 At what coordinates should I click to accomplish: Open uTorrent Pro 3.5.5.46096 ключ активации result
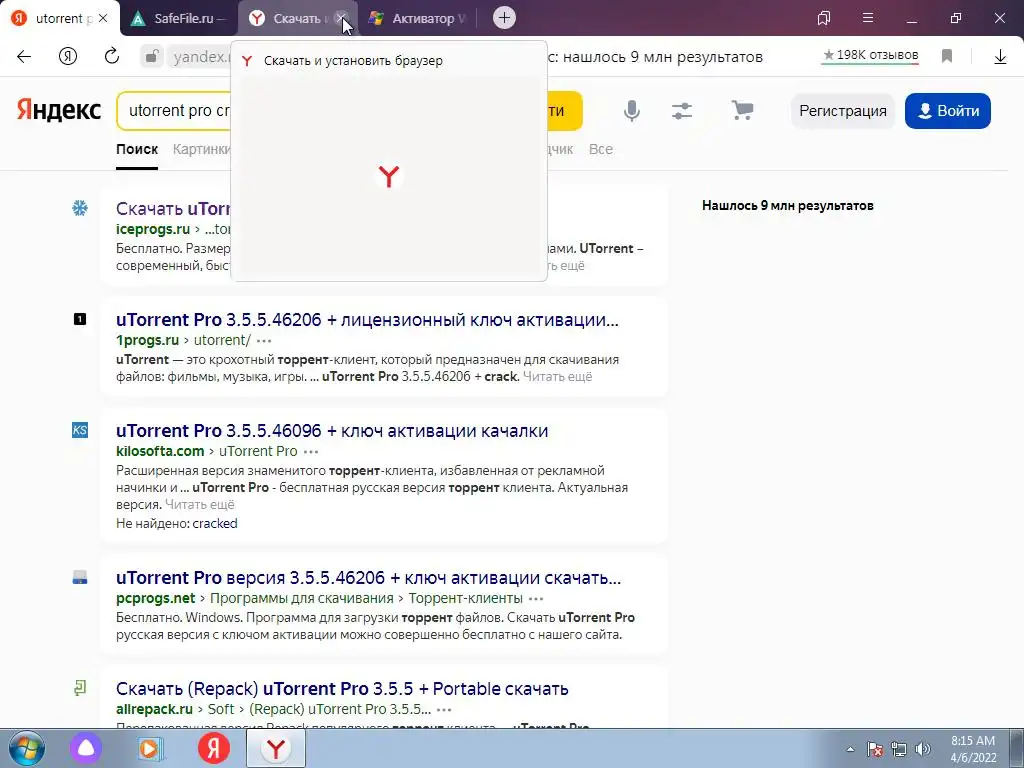point(332,431)
